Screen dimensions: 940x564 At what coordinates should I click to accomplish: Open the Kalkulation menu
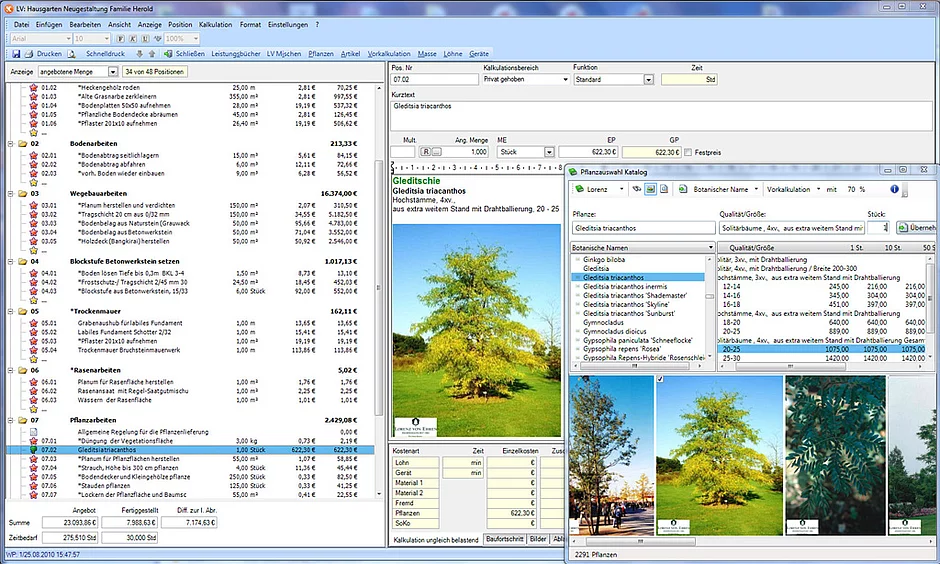click(214, 23)
